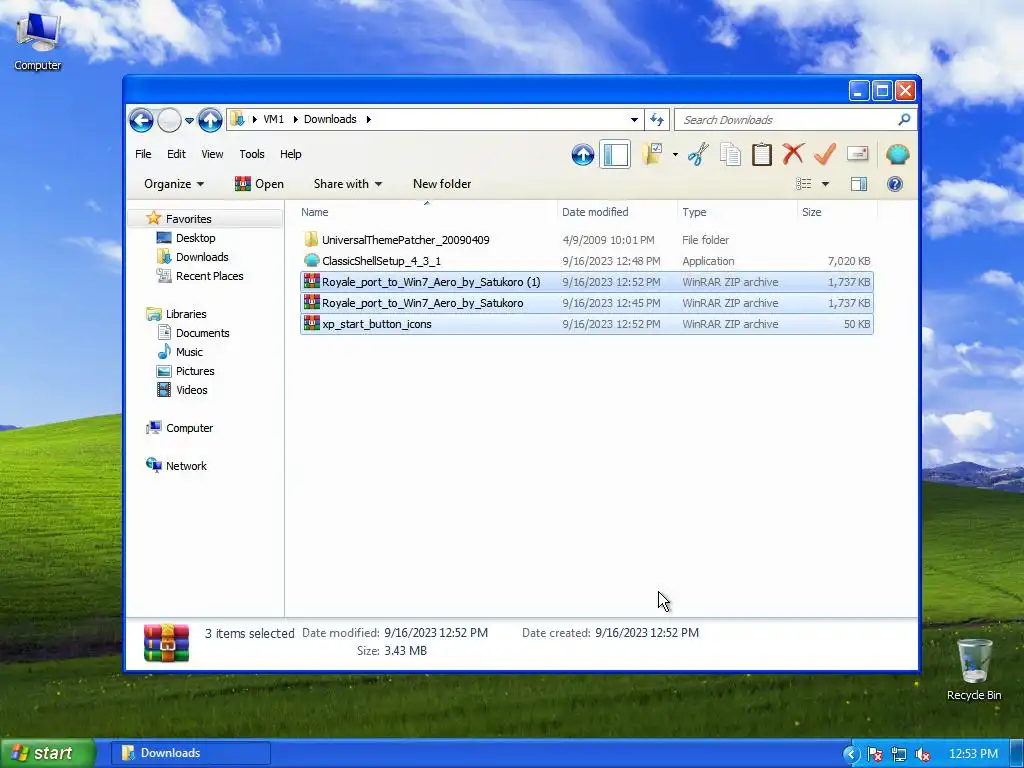Click the Recycle Bin desktop icon

(x=974, y=669)
